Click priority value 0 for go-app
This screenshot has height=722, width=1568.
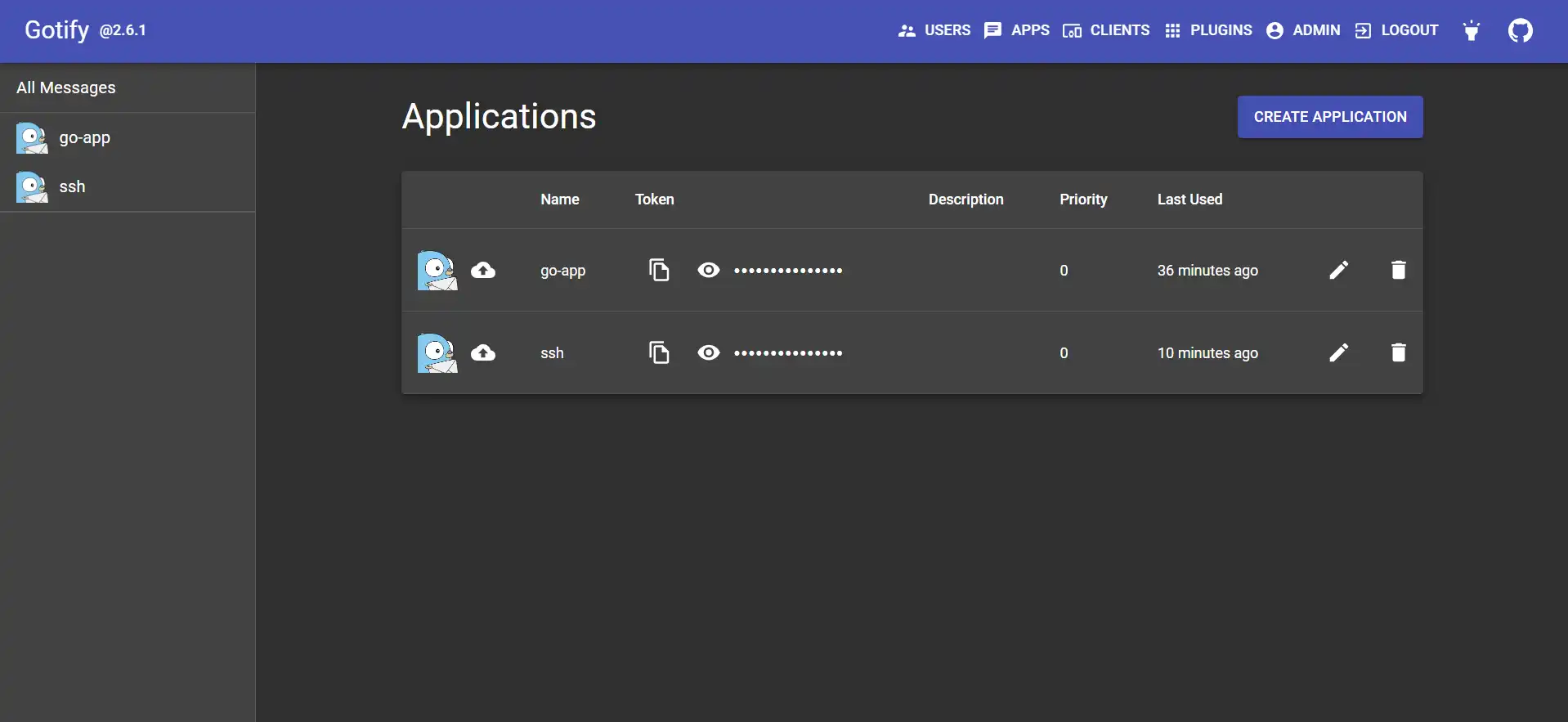click(1064, 271)
